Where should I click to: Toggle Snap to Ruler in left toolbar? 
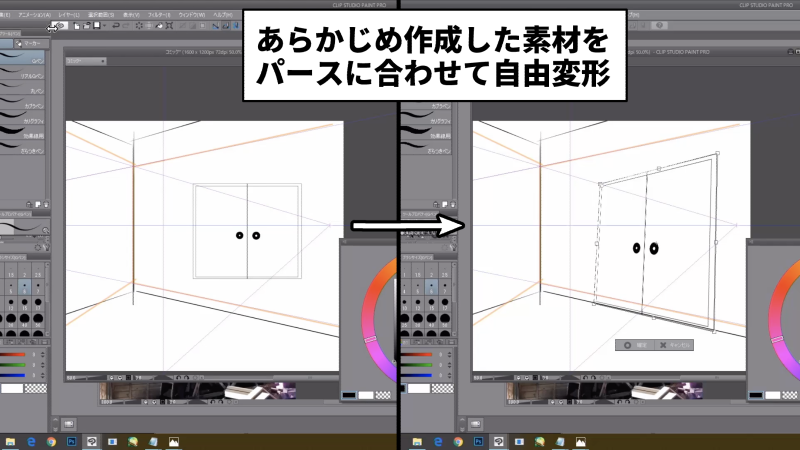[216, 26]
